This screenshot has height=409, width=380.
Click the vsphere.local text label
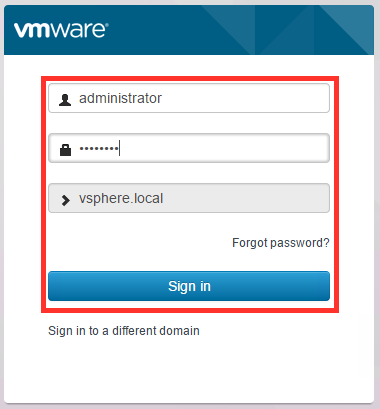pyautogui.click(x=121, y=199)
